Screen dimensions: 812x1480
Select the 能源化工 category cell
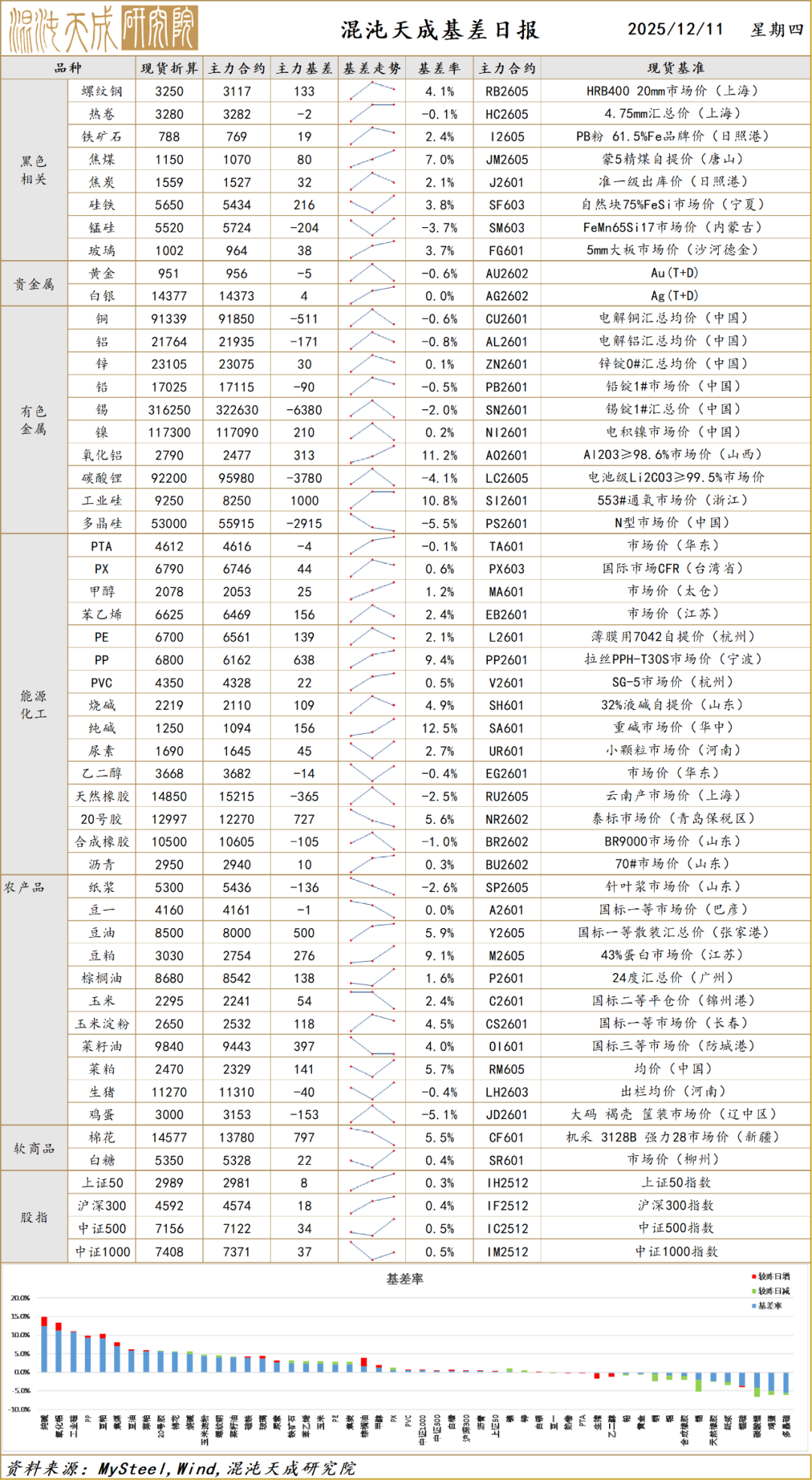(x=34, y=705)
